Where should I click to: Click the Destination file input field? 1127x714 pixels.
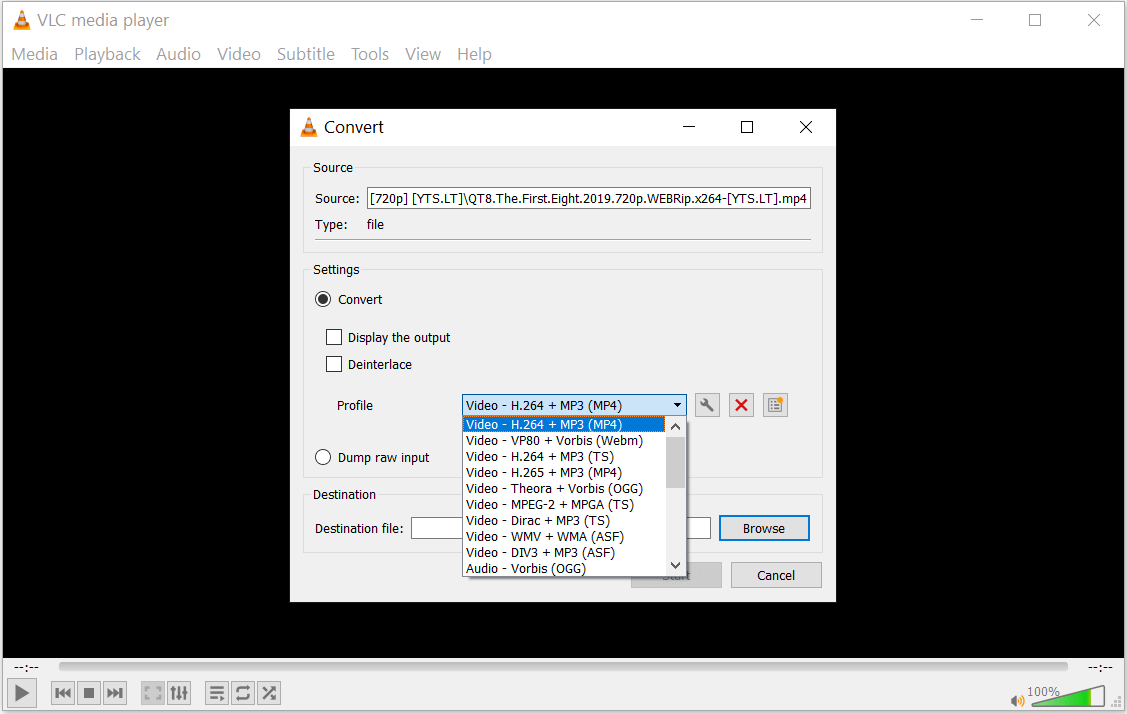pyautogui.click(x=561, y=528)
